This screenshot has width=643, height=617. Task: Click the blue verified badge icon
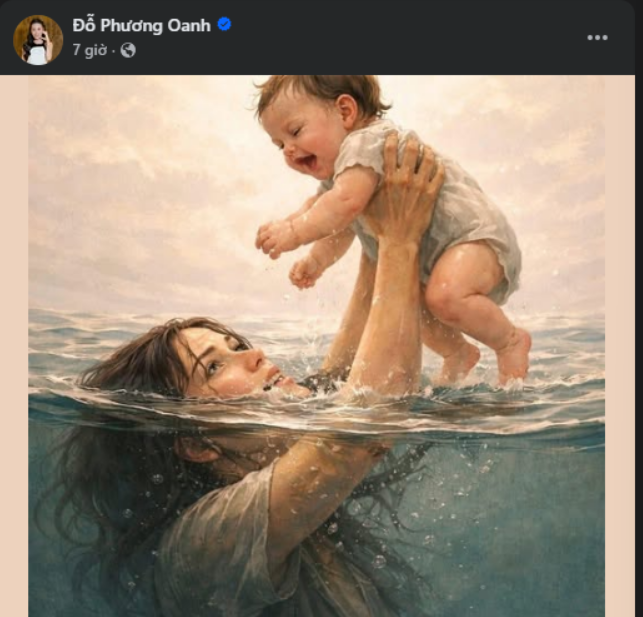pos(224,25)
